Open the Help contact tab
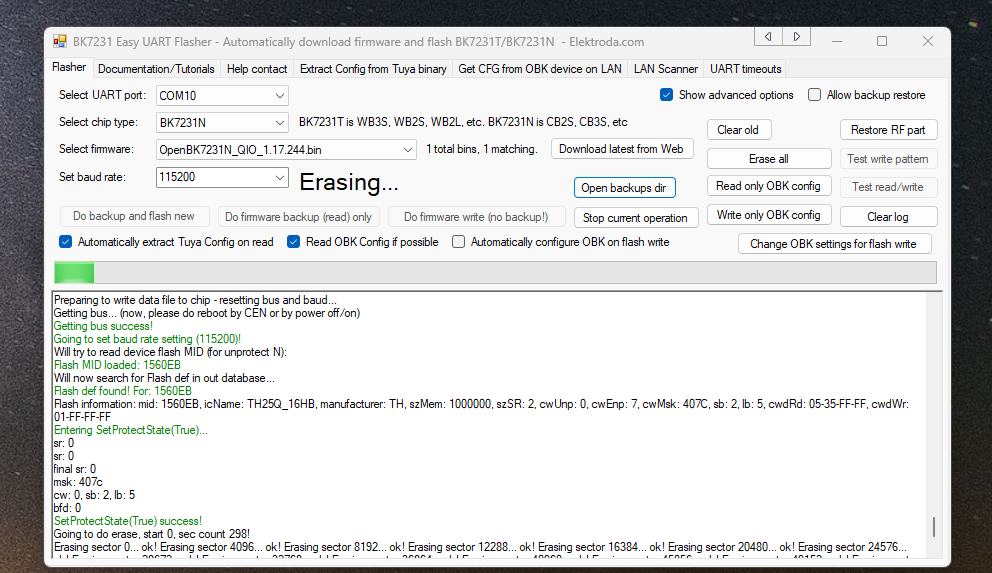This screenshot has height=573, width=992. pos(257,69)
